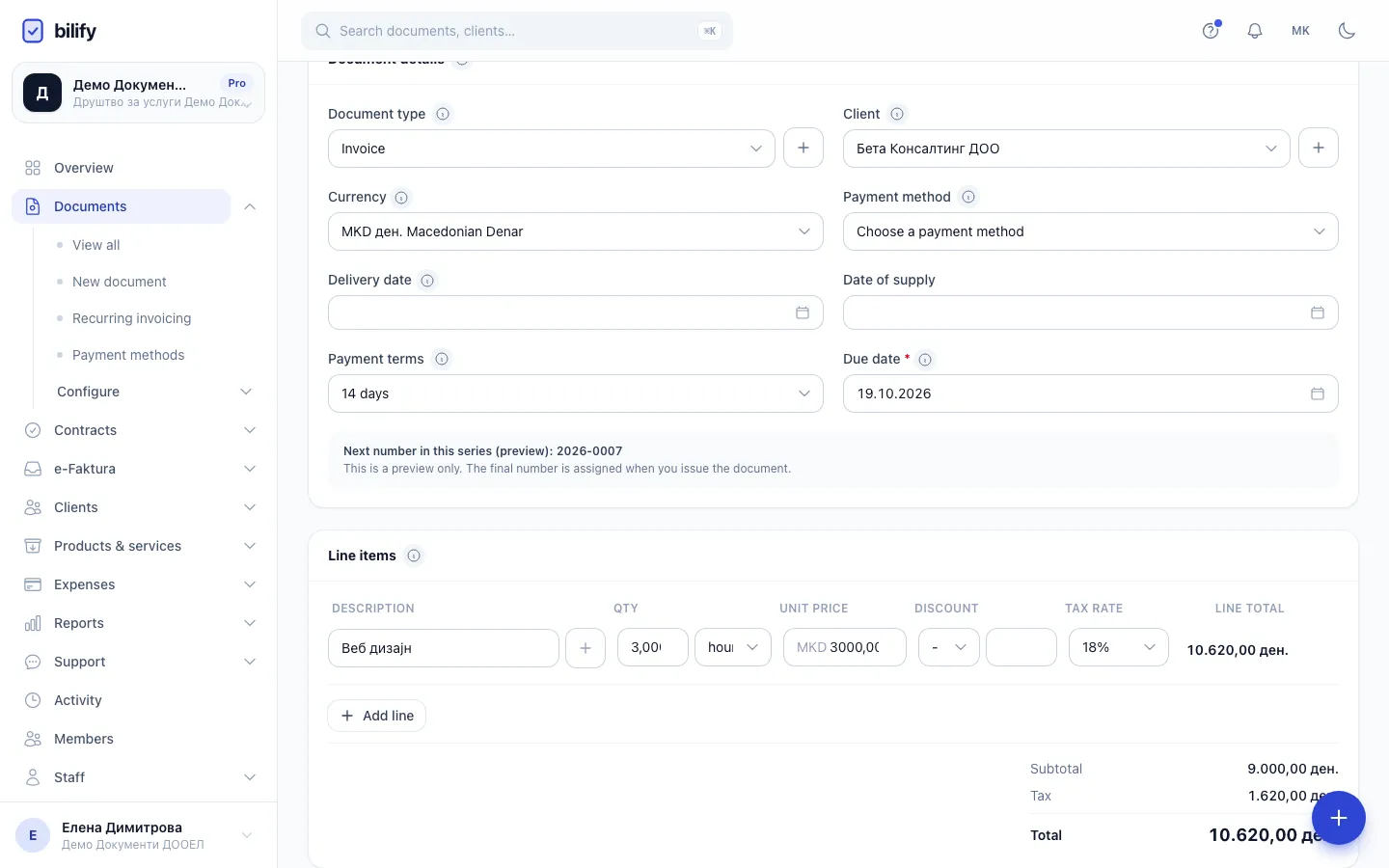
Task: Click the discount value input field
Action: (1021, 647)
